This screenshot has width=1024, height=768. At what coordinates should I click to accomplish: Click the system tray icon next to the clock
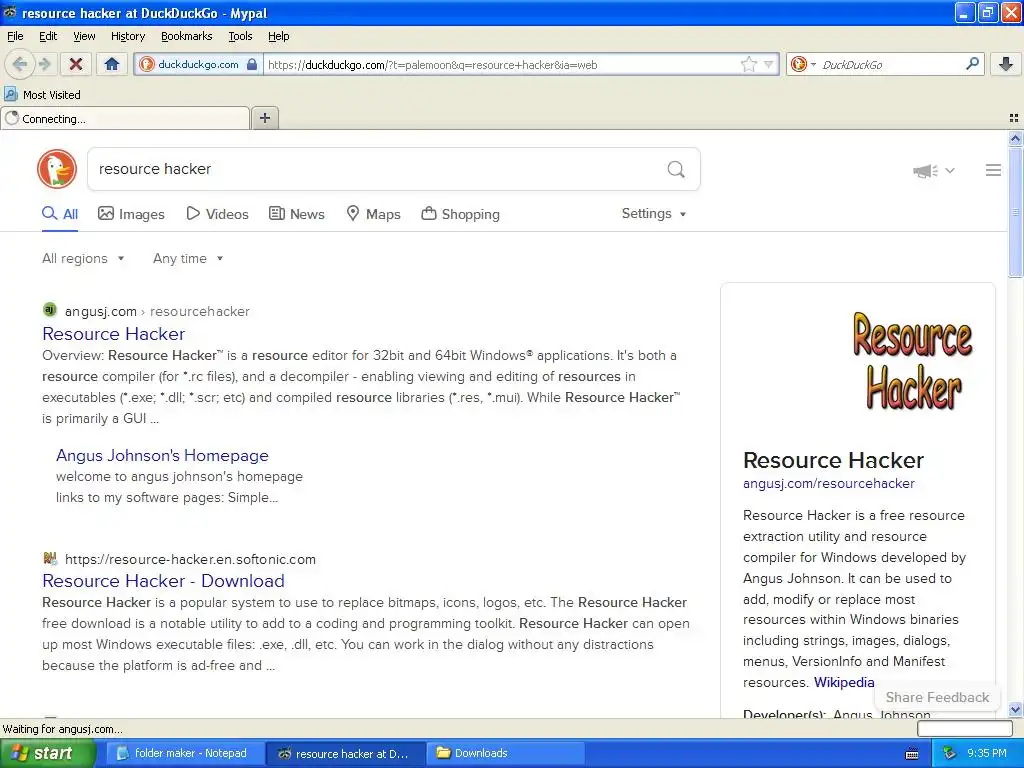point(950,754)
